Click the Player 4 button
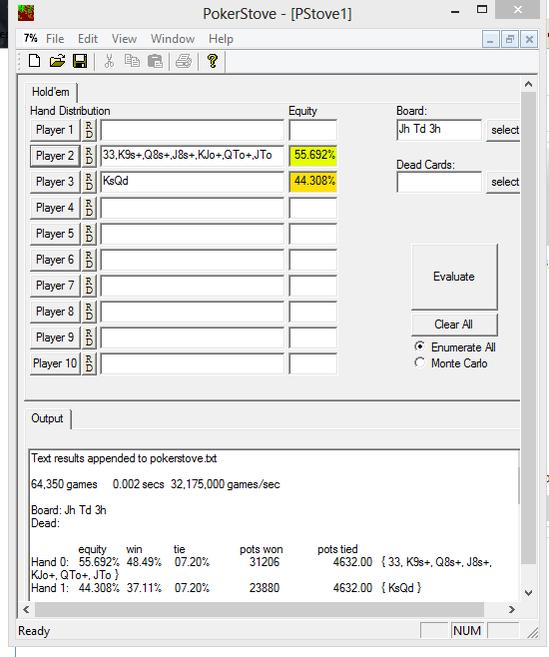Image resolution: width=549 pixels, height=657 pixels. pos(55,208)
